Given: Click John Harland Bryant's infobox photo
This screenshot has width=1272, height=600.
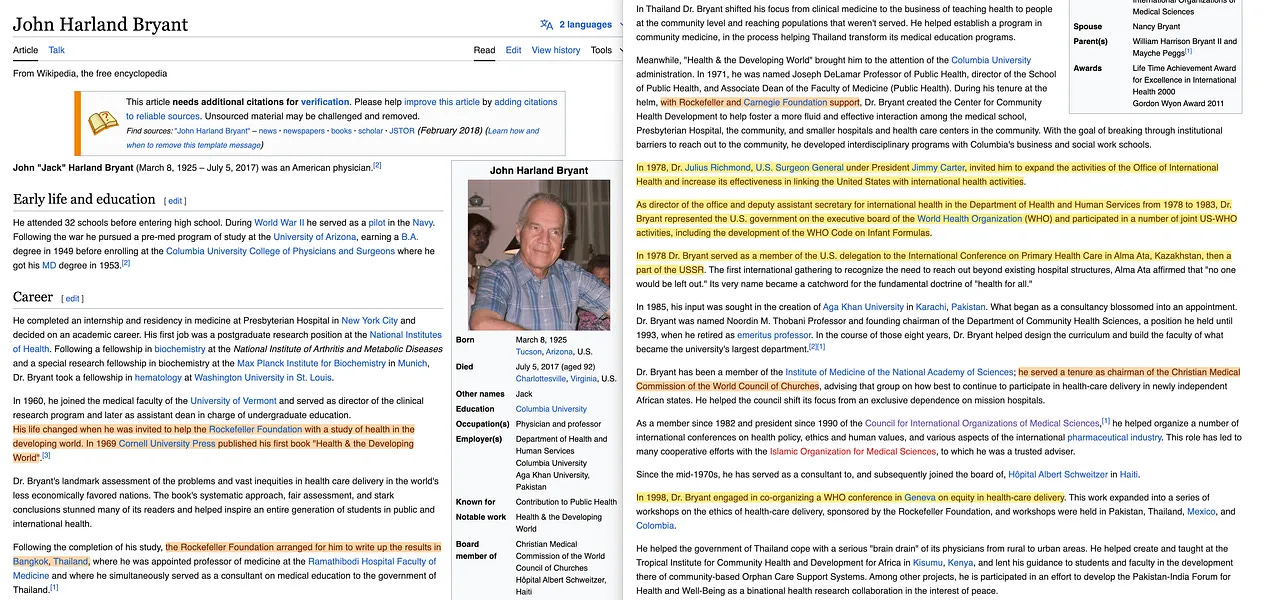Looking at the screenshot, I should click(538, 254).
